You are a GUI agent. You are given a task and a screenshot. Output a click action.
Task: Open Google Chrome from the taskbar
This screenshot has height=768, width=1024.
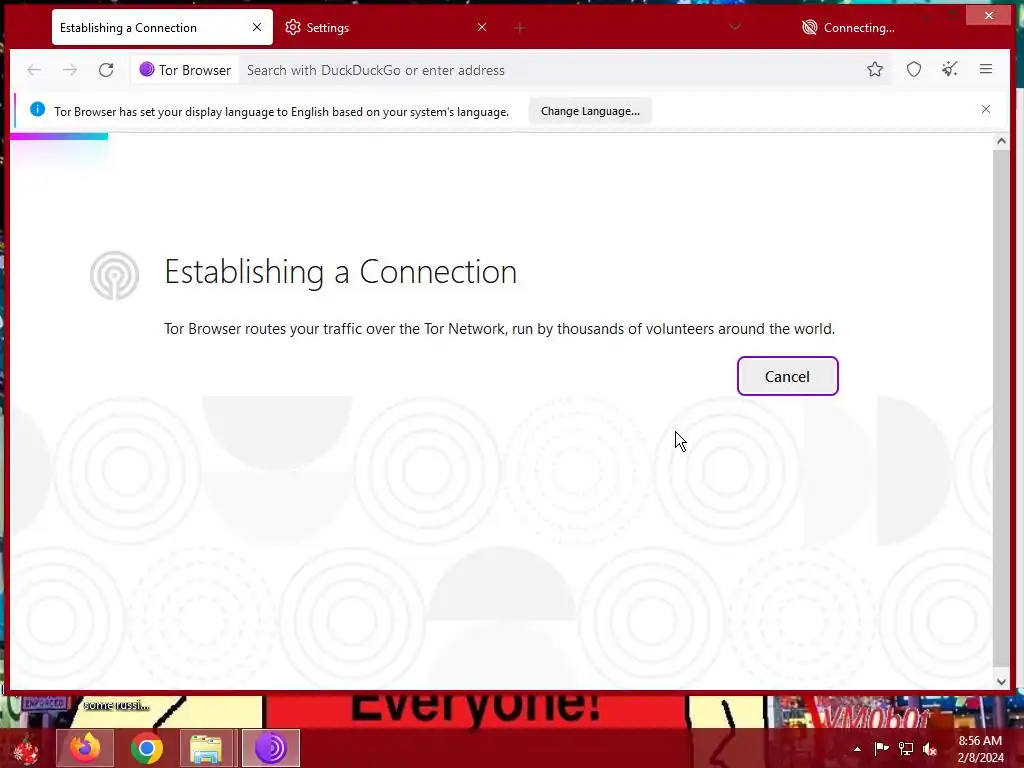(146, 748)
